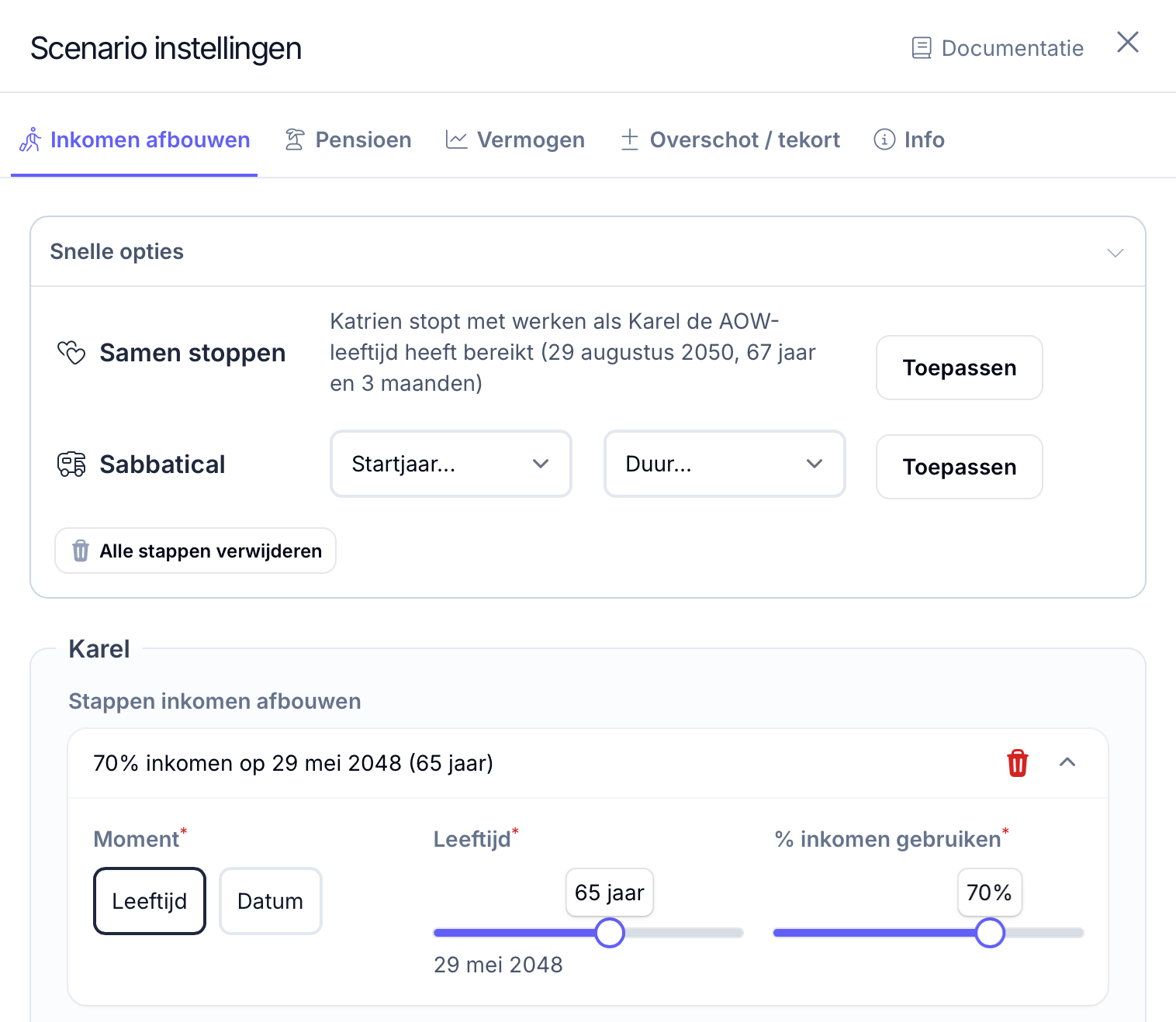Click the Karel section heading
The image size is (1176, 1022).
coord(99,649)
